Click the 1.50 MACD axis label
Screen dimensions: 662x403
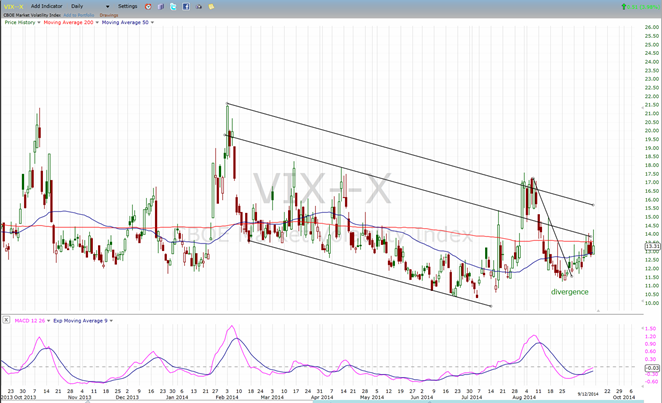[x=650, y=328]
